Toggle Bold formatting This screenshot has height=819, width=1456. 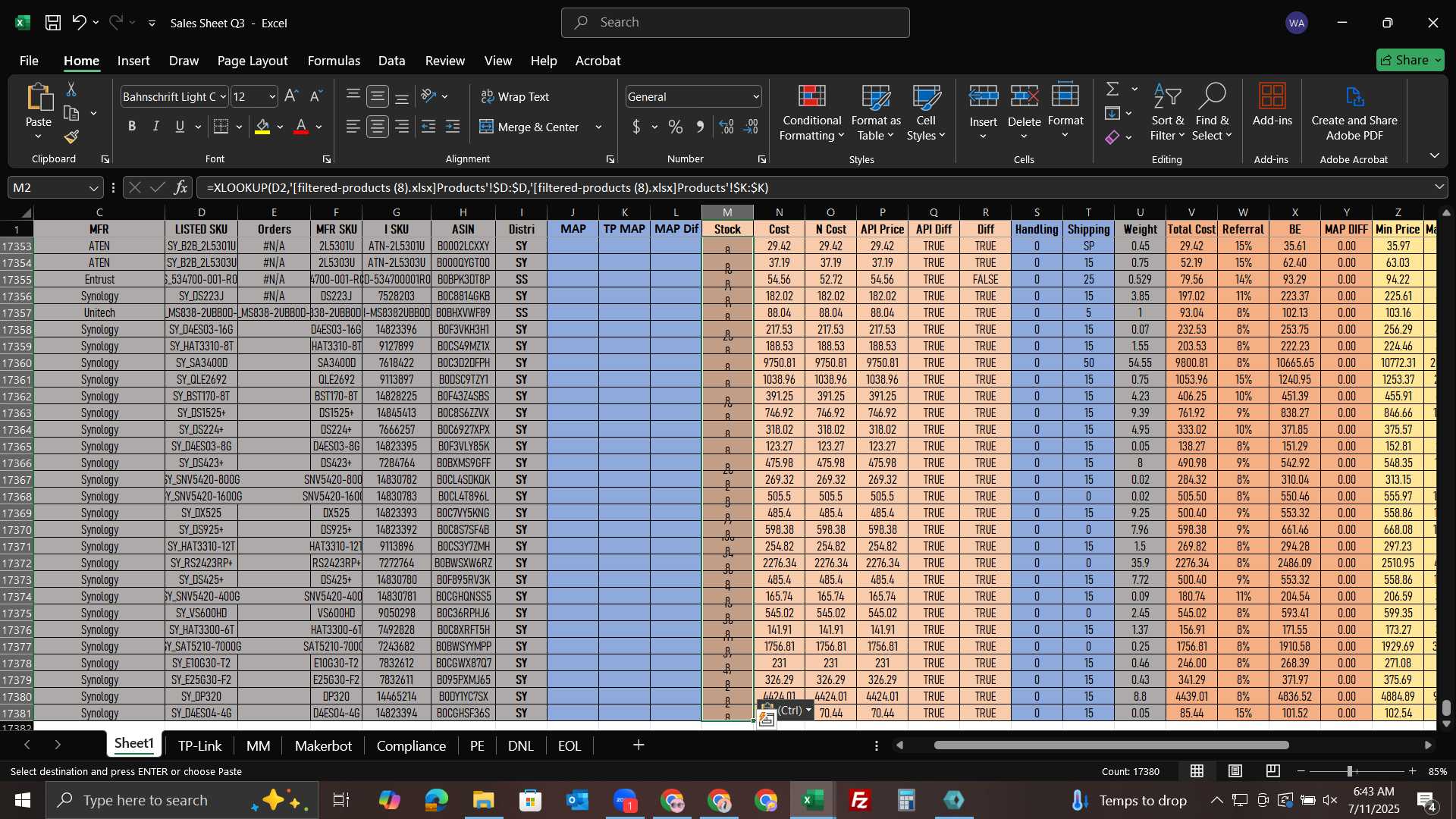click(x=132, y=127)
